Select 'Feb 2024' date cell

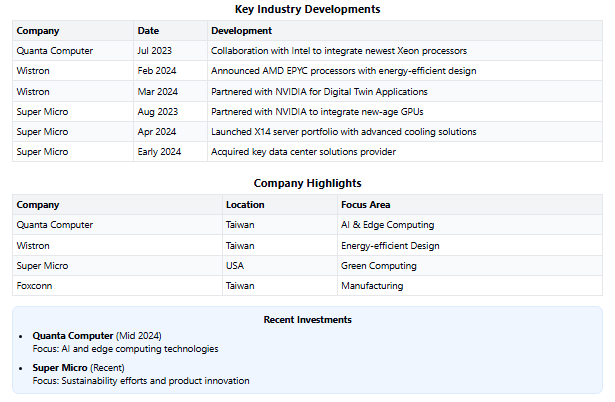click(x=170, y=71)
